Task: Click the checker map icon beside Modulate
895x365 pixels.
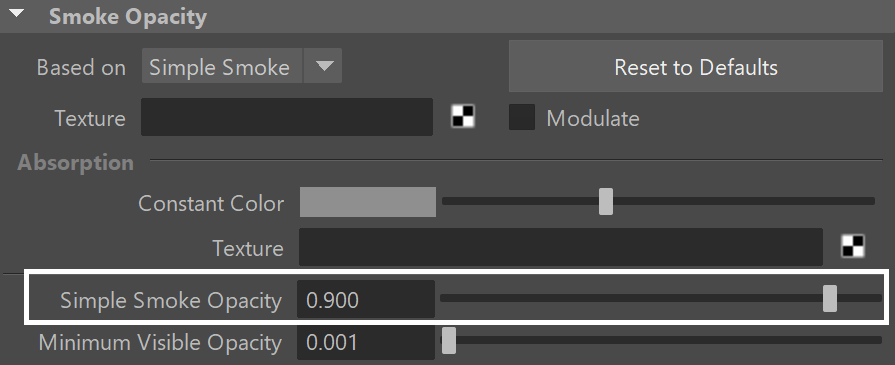Action: [x=462, y=117]
